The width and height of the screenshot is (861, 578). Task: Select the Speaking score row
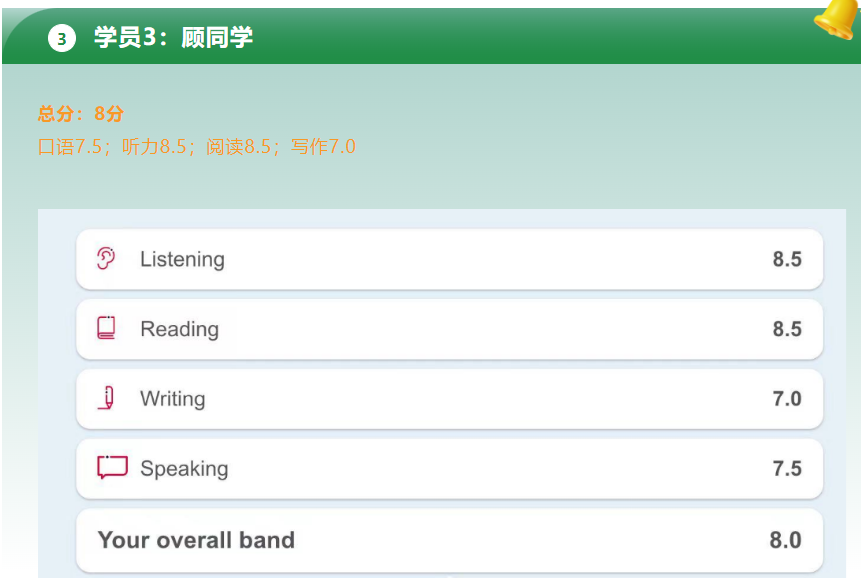click(449, 469)
